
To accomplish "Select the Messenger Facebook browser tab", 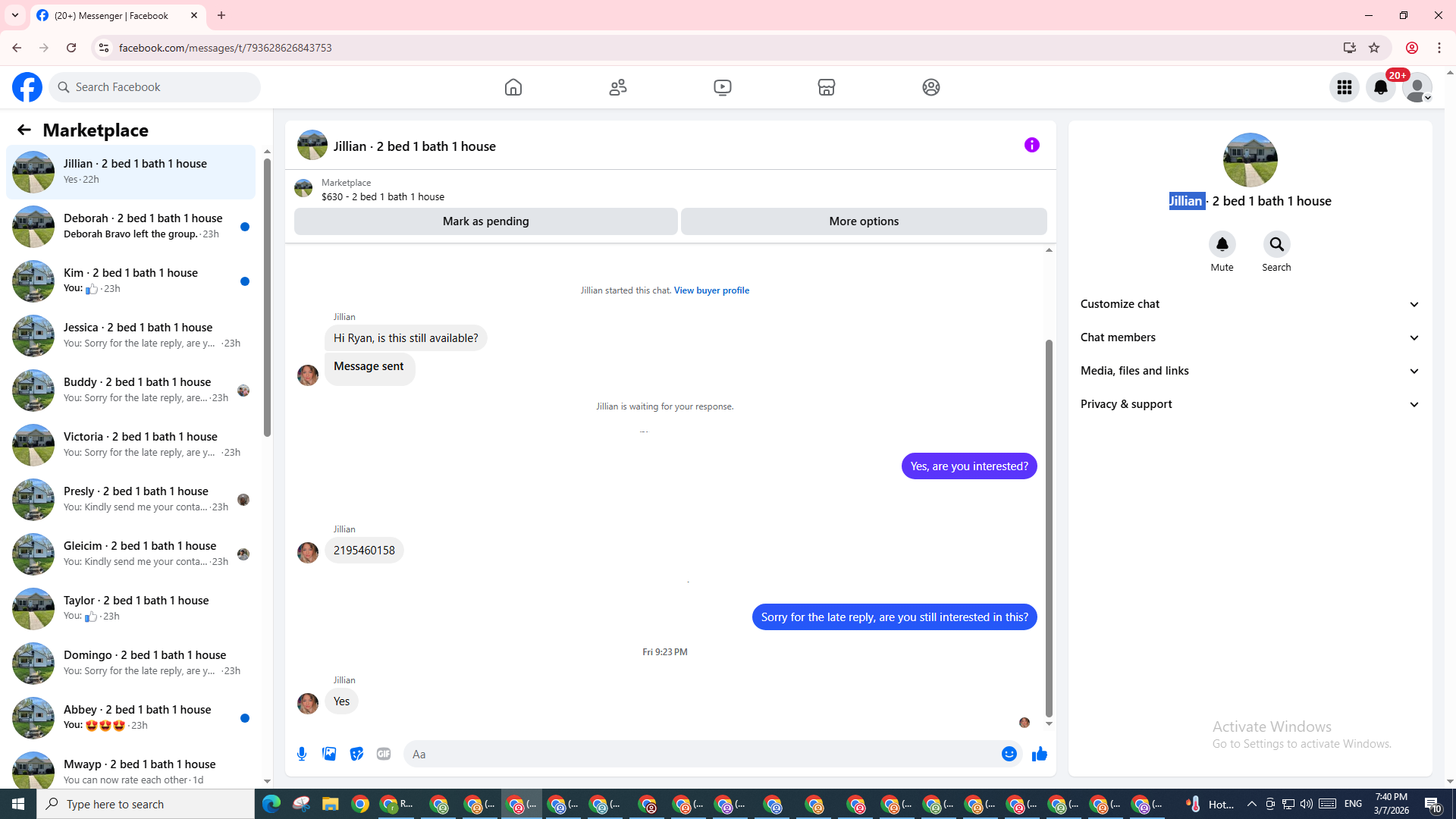I will coord(118,15).
